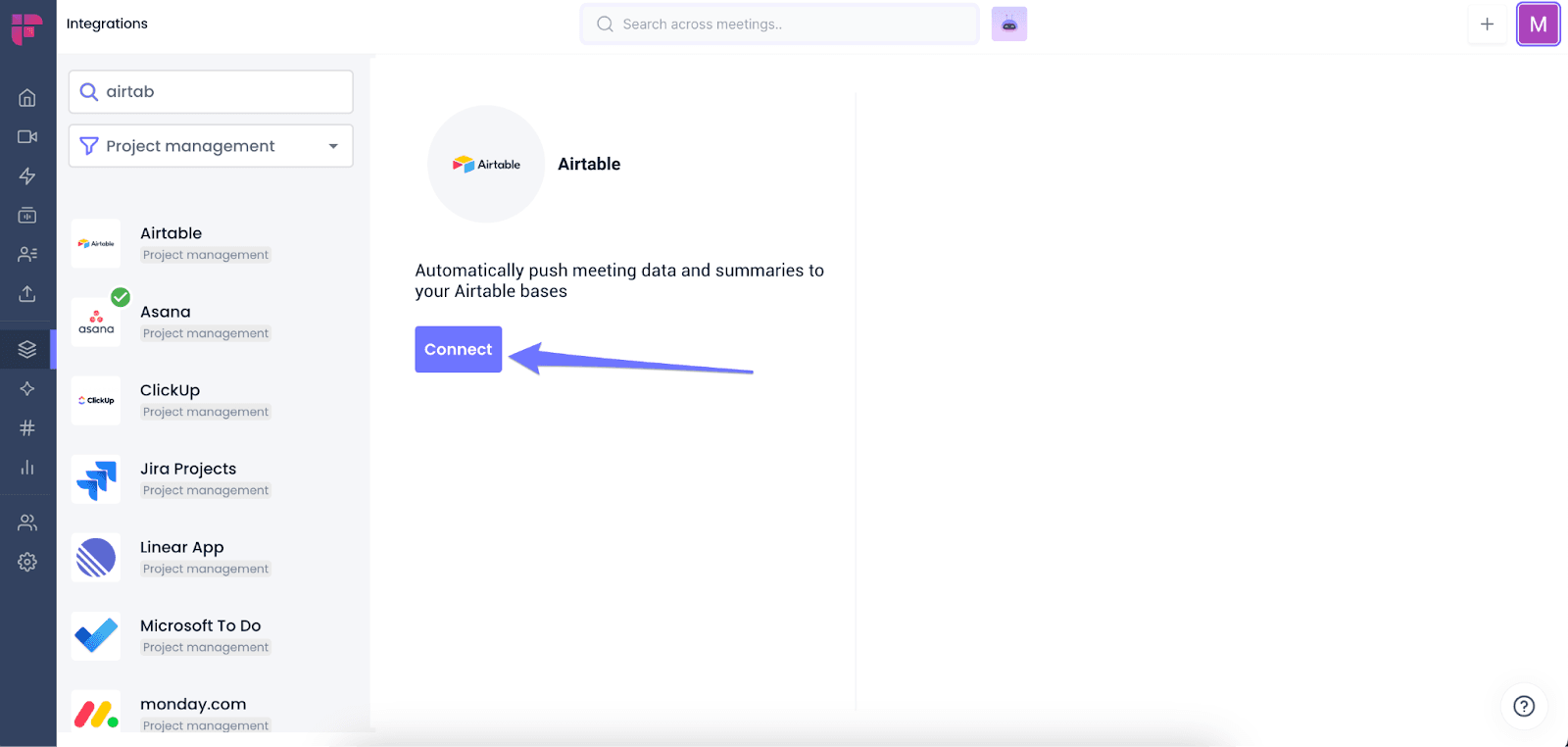This screenshot has width=1568, height=747.
Task: Open the video camera meetings icon
Action: pos(27,136)
